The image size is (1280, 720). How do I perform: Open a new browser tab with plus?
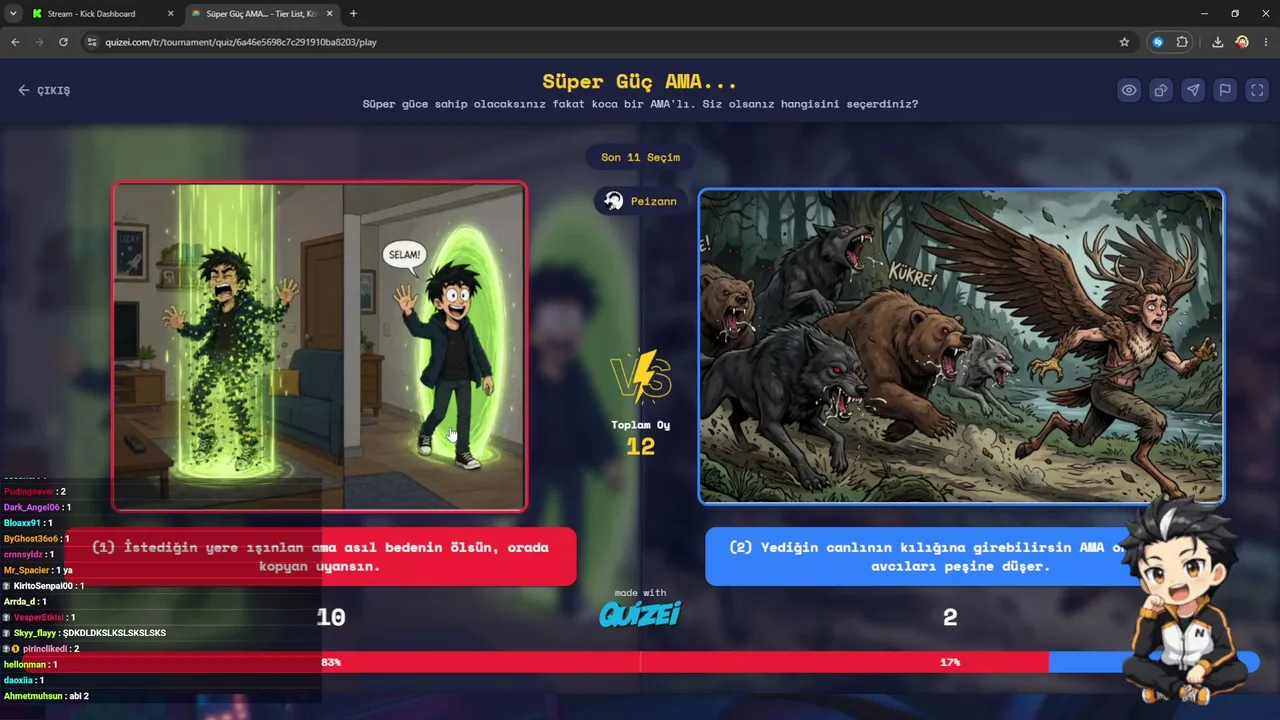tap(353, 14)
